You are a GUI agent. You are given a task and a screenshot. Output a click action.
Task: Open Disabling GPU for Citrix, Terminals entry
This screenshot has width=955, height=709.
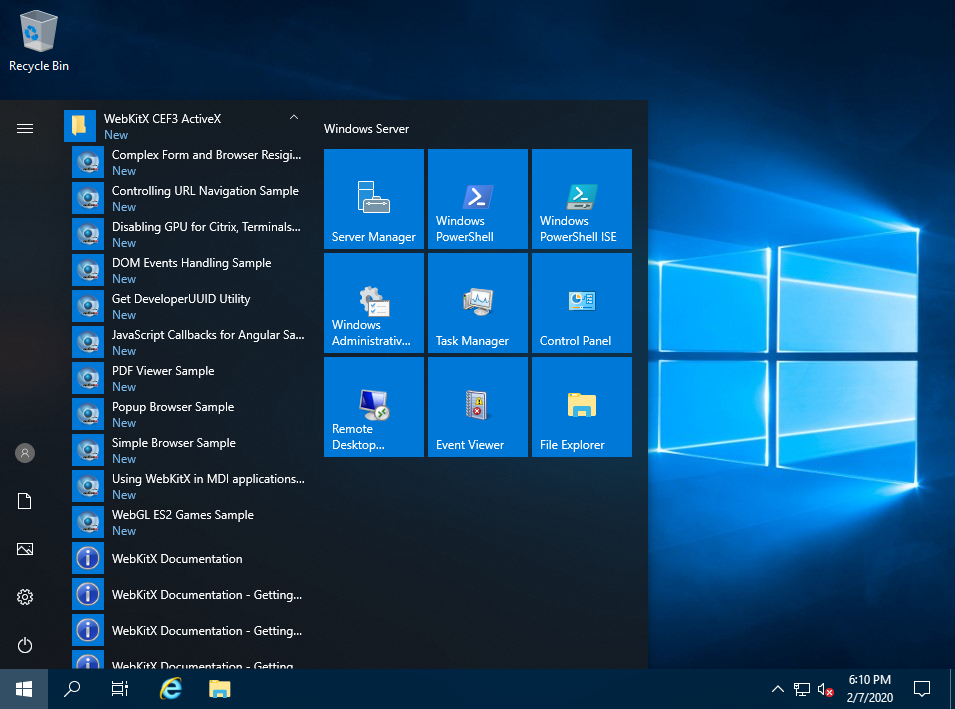189,234
